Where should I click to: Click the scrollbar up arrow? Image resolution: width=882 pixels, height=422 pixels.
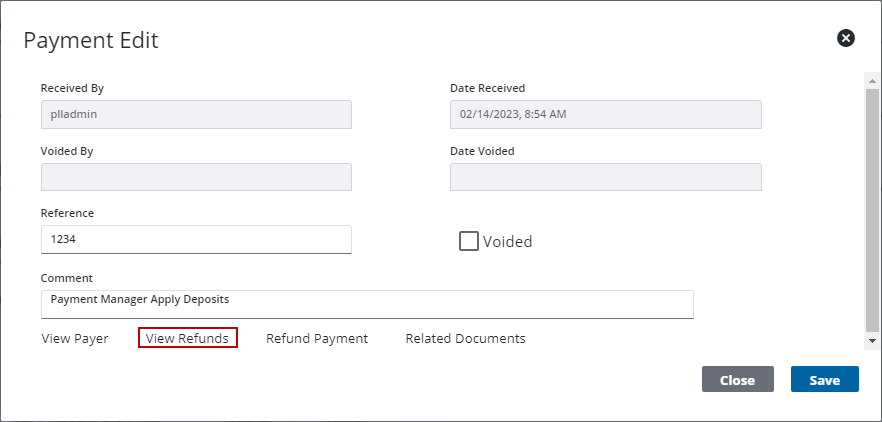(873, 79)
